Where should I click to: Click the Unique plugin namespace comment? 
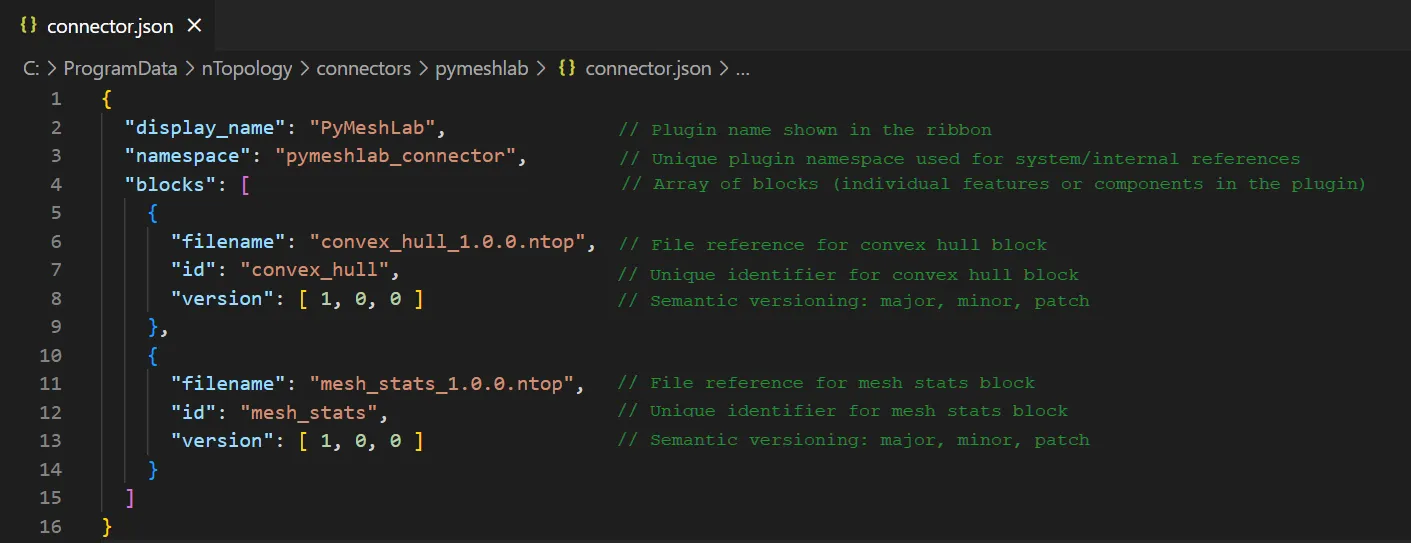(960, 159)
